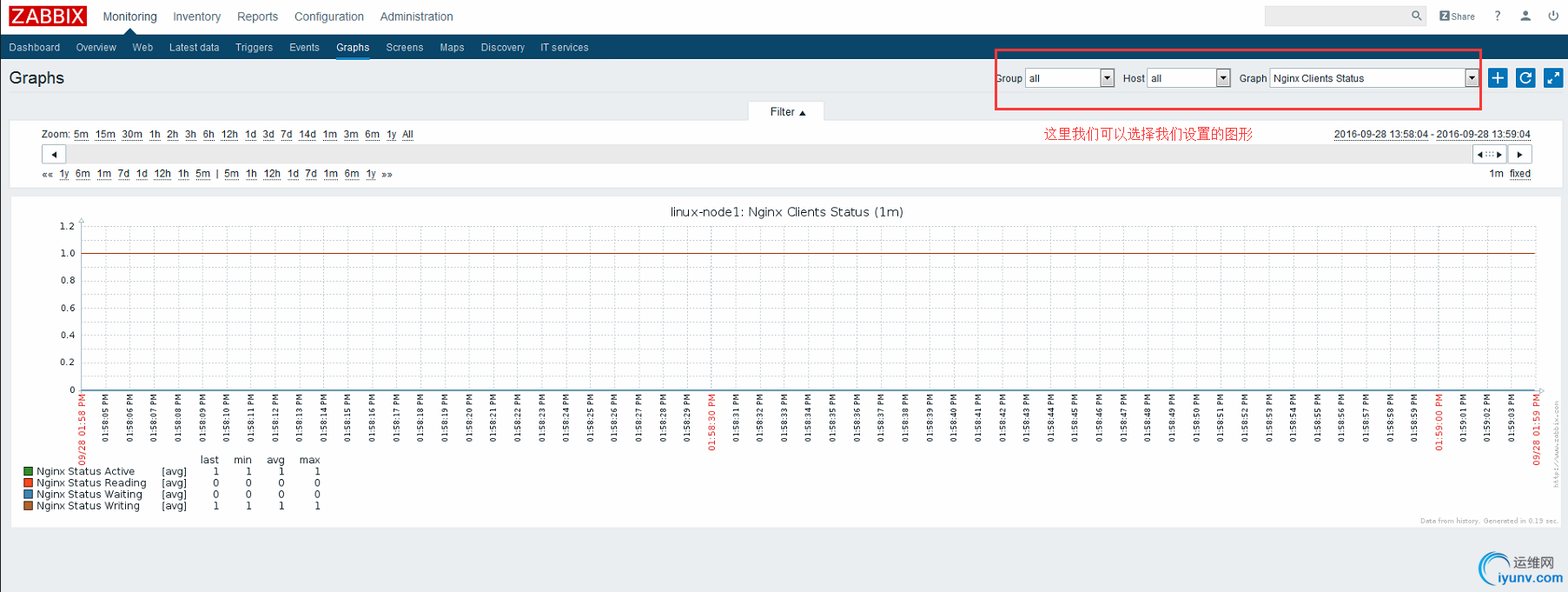Click the search magnifier icon
Screen dimensions: 1568x592
coord(1416,16)
